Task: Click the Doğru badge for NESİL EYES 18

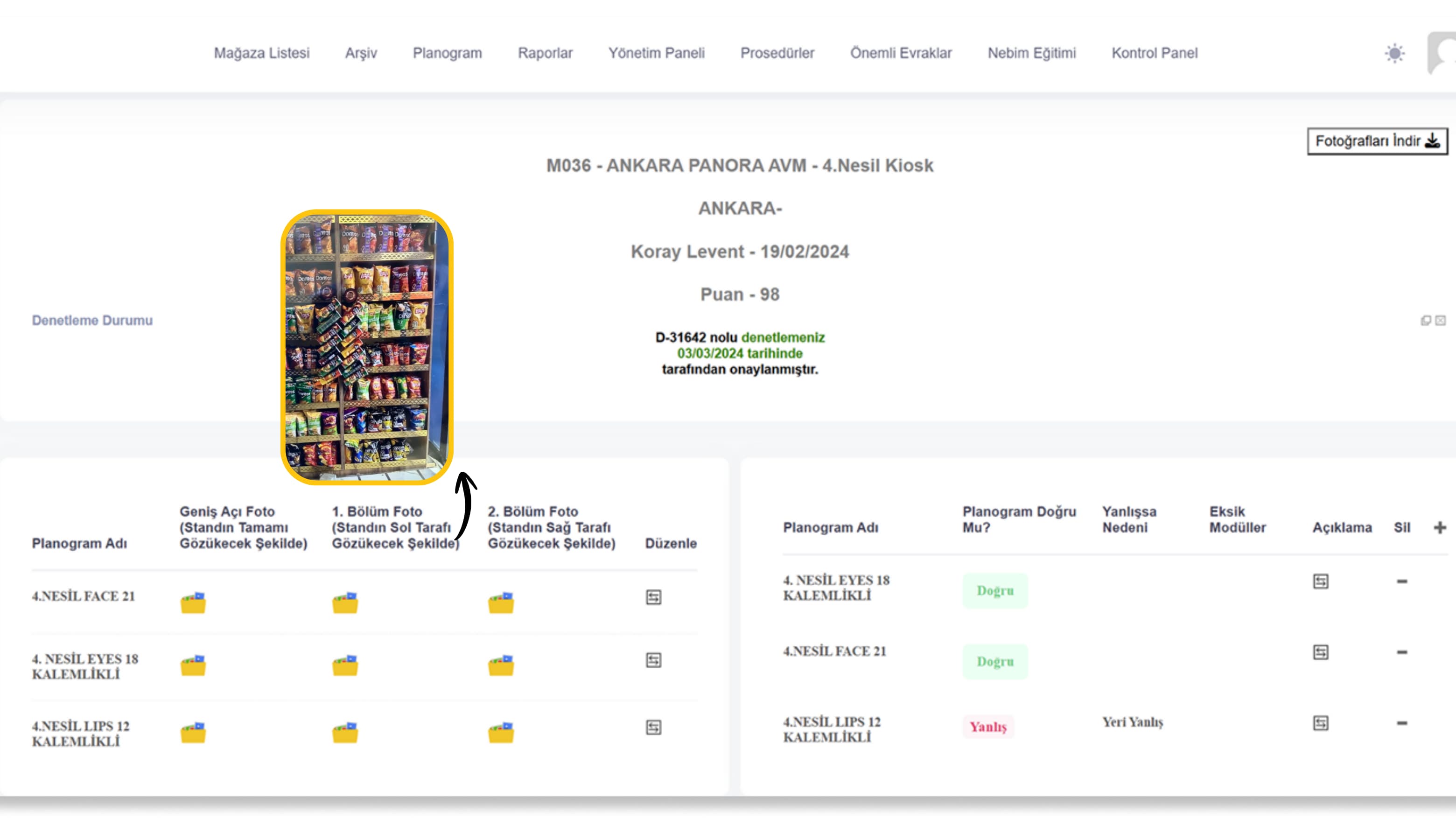Action: tap(995, 591)
